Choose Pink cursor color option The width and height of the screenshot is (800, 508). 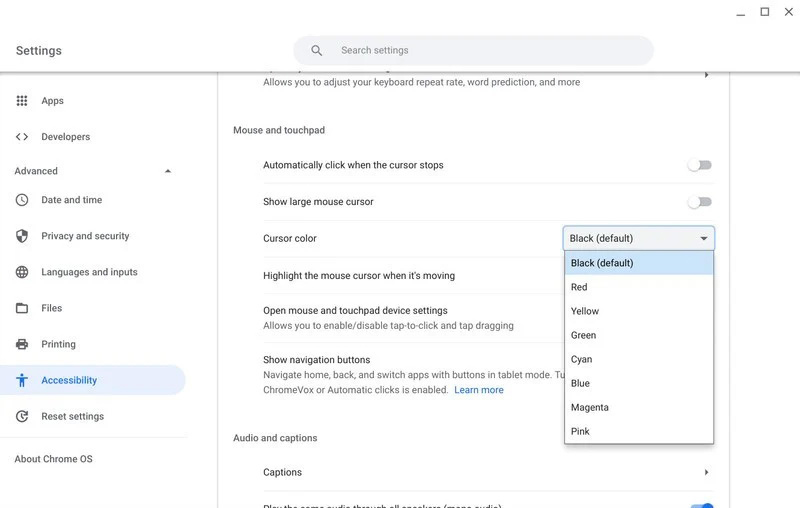tap(639, 431)
